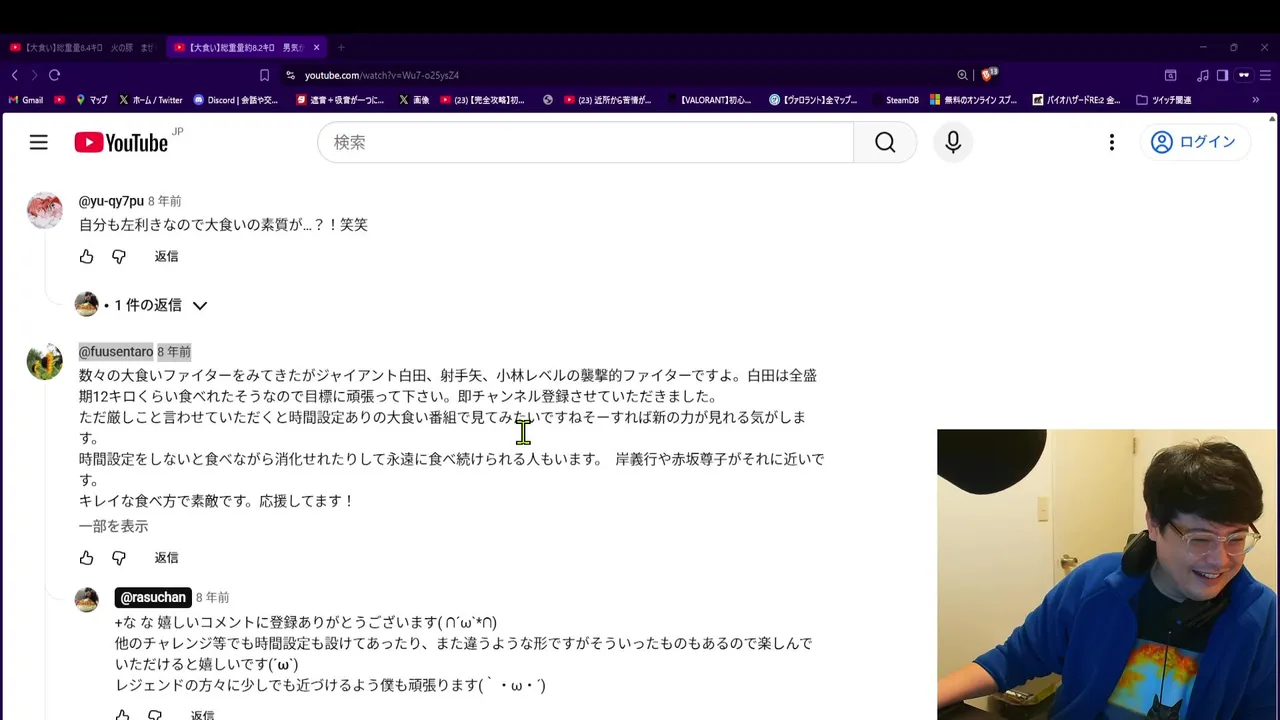
Task: Close the active 総重量約8.2キロ tab
Action: (x=317, y=47)
